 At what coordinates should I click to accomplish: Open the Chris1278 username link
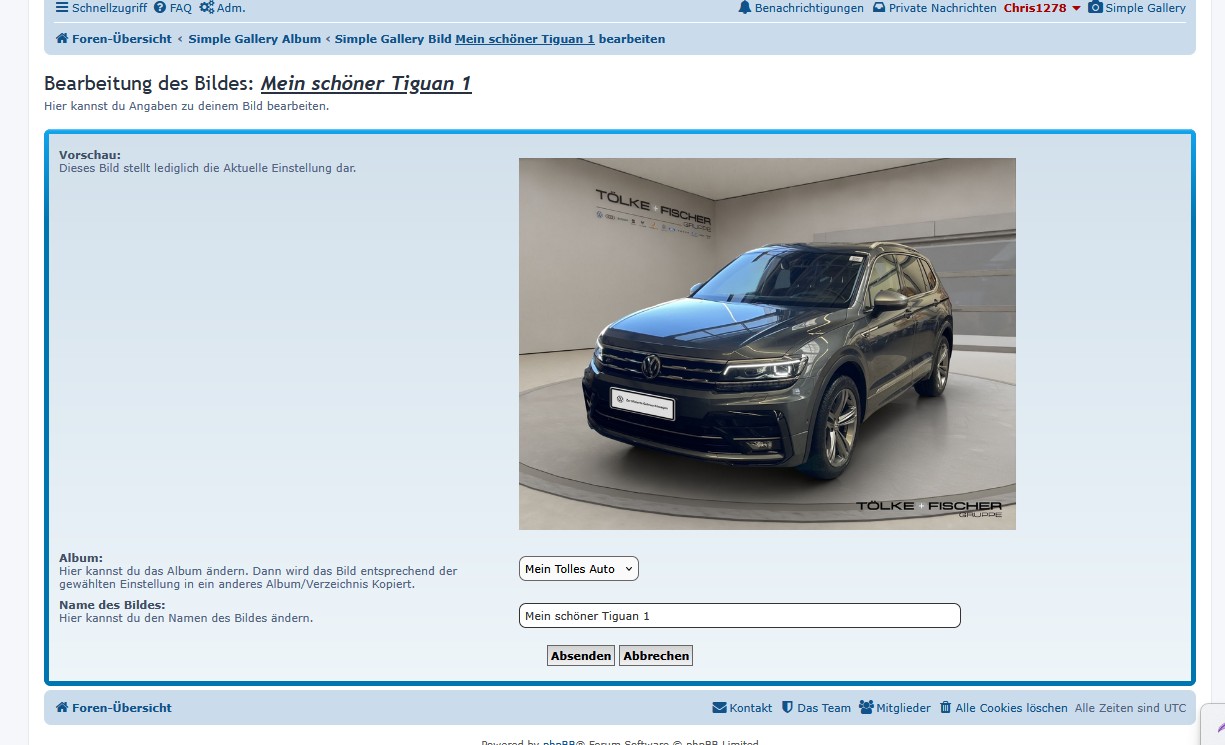pyautogui.click(x=1035, y=8)
